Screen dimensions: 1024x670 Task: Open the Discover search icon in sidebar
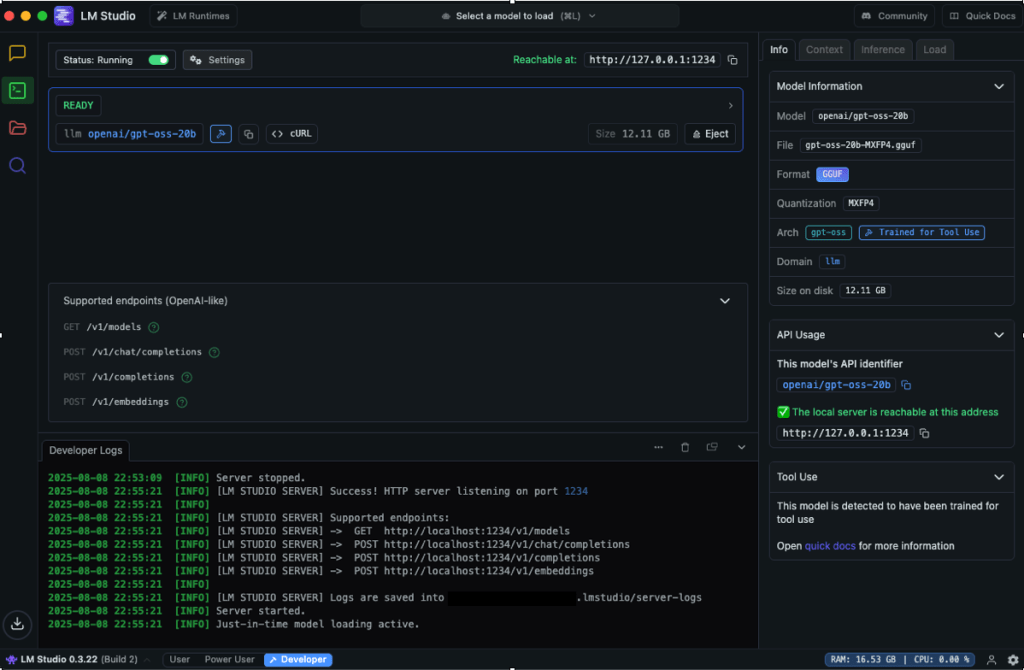(17, 165)
